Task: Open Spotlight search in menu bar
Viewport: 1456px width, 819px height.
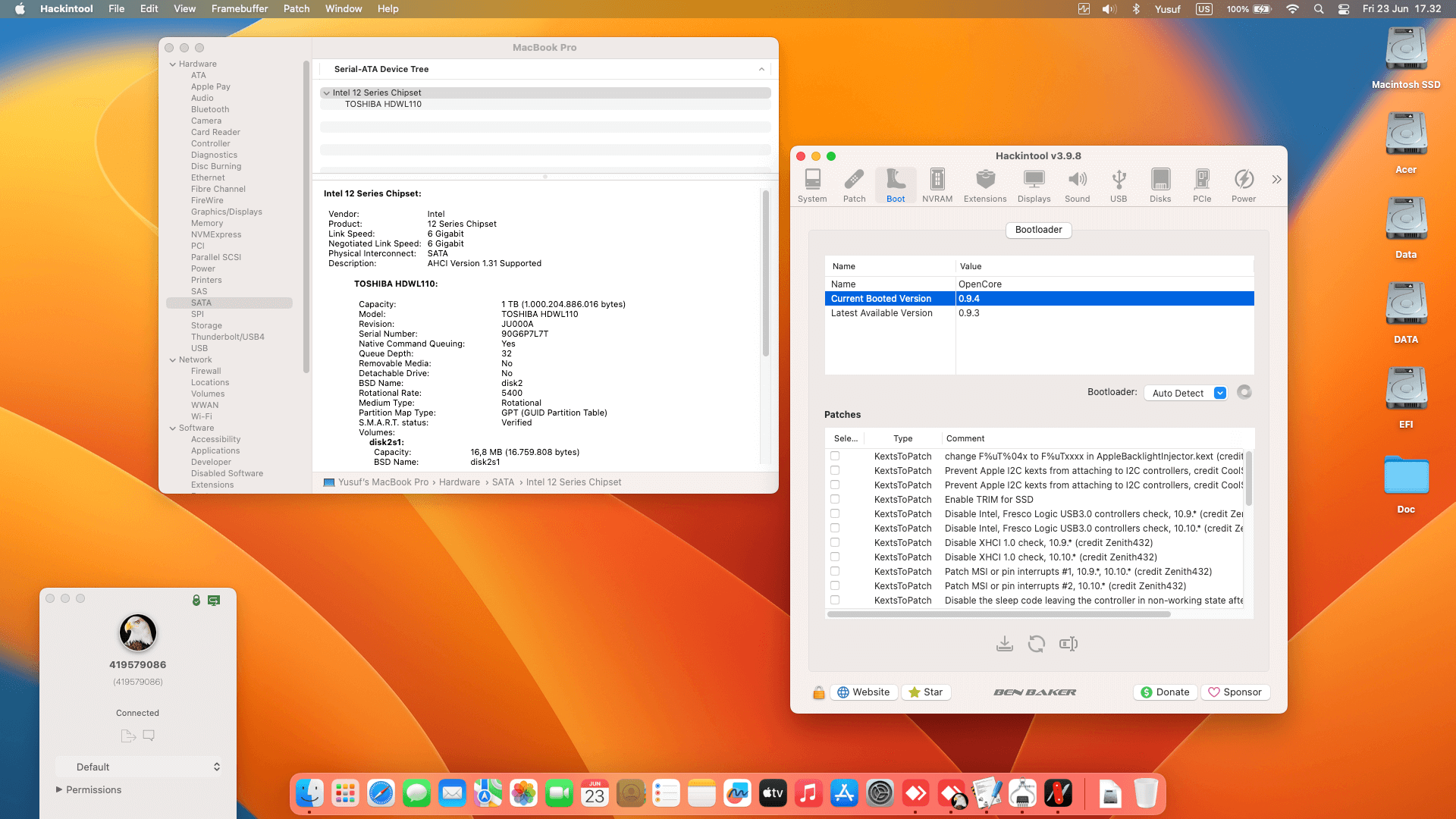Action: pos(1319,9)
